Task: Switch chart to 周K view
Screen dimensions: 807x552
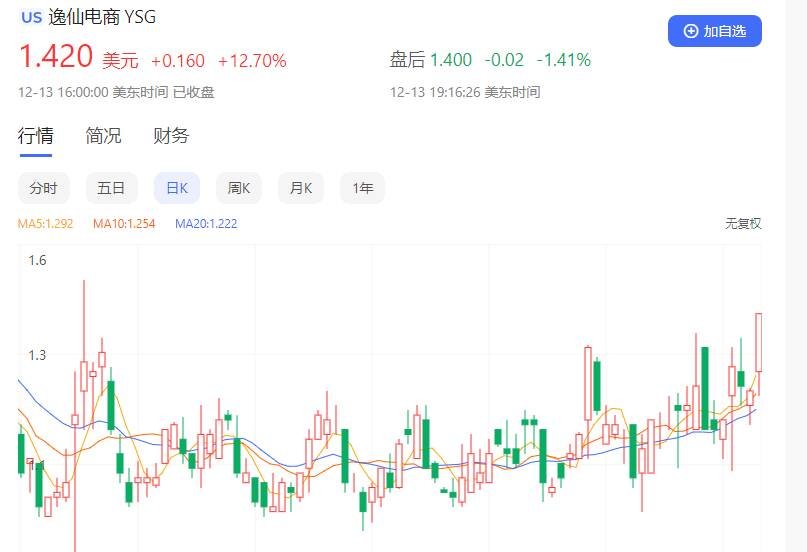Action: (239, 188)
